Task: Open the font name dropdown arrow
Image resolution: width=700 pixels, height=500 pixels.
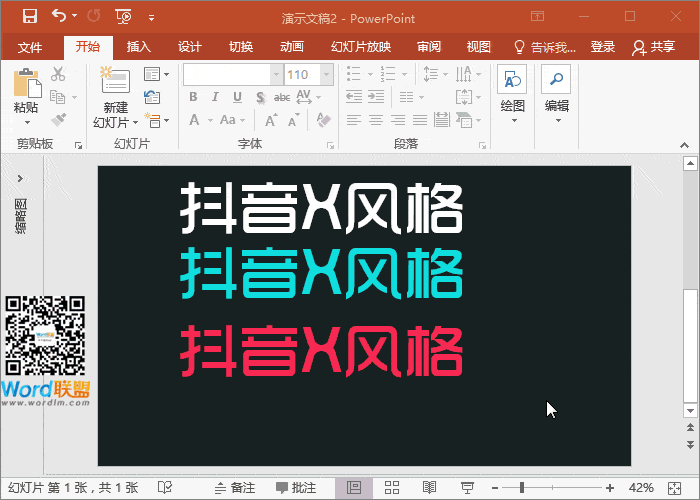Action: pyautogui.click(x=276, y=75)
